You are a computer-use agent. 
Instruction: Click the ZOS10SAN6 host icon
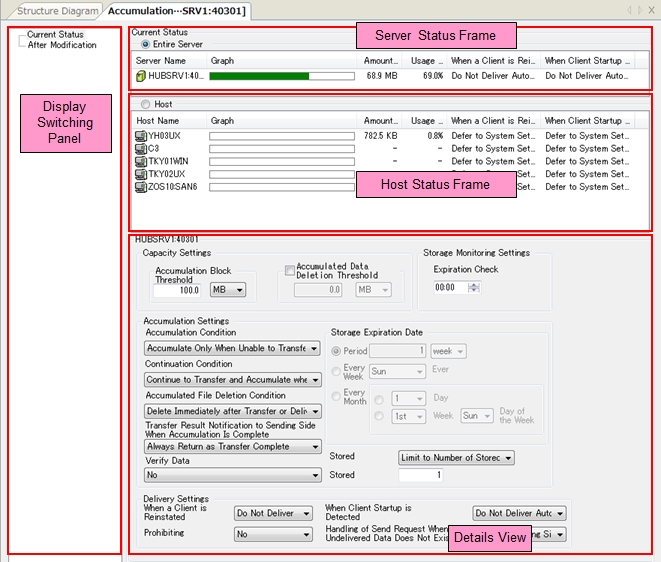(140, 186)
